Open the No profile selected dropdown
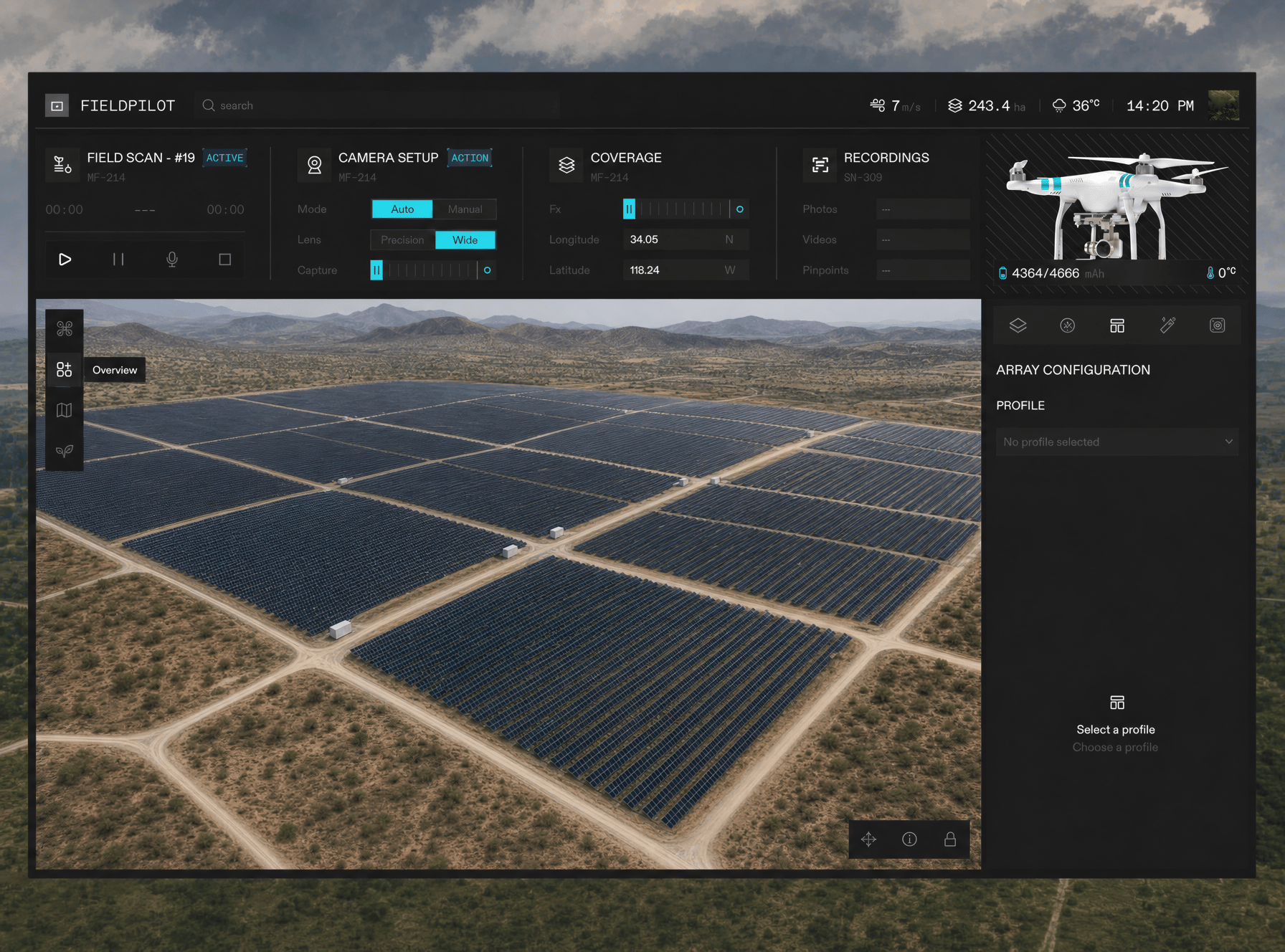The width and height of the screenshot is (1285, 952). (1117, 442)
